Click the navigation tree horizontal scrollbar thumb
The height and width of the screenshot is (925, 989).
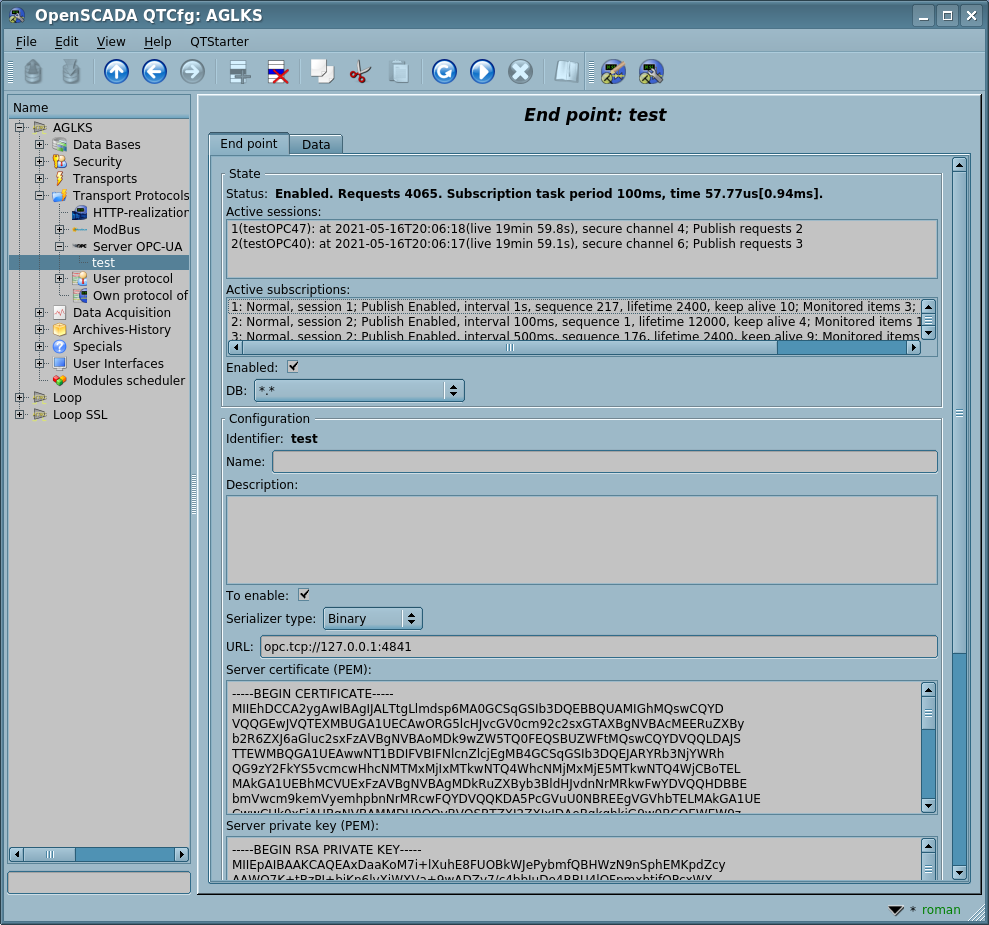(50, 854)
